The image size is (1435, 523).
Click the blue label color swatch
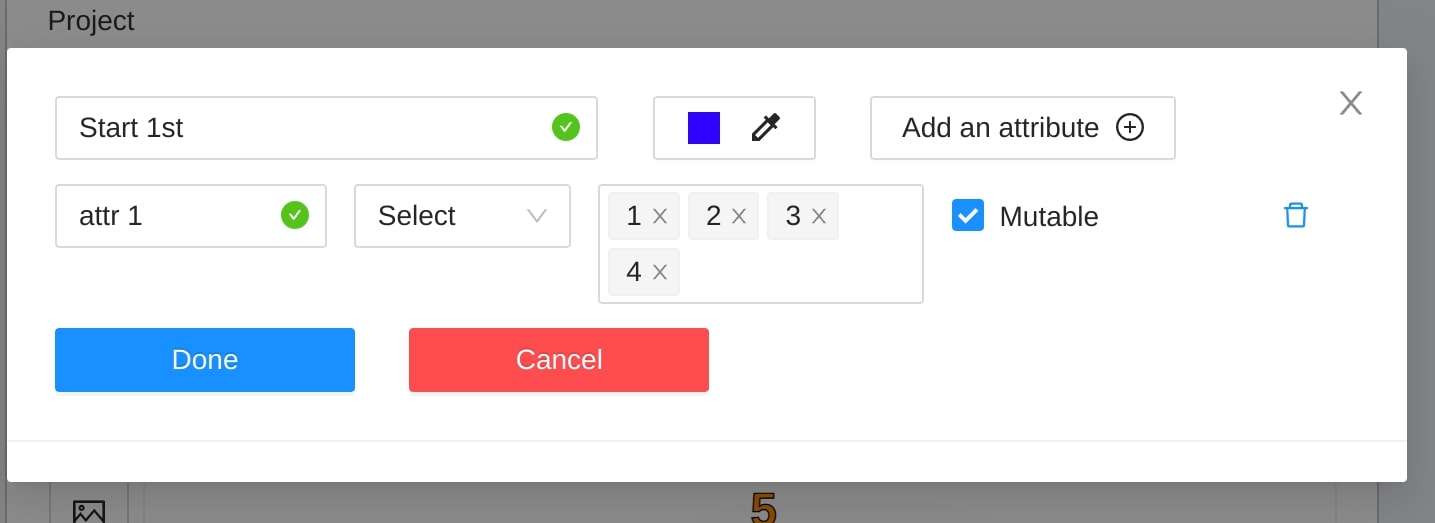pos(704,128)
